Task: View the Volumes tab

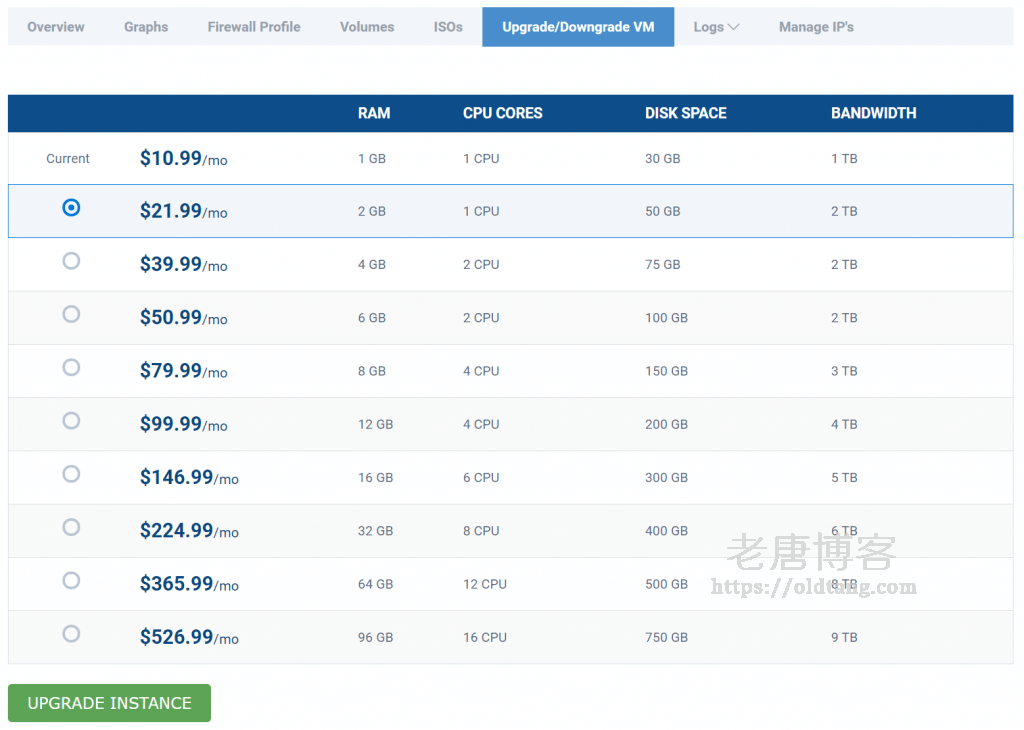Action: coord(366,27)
